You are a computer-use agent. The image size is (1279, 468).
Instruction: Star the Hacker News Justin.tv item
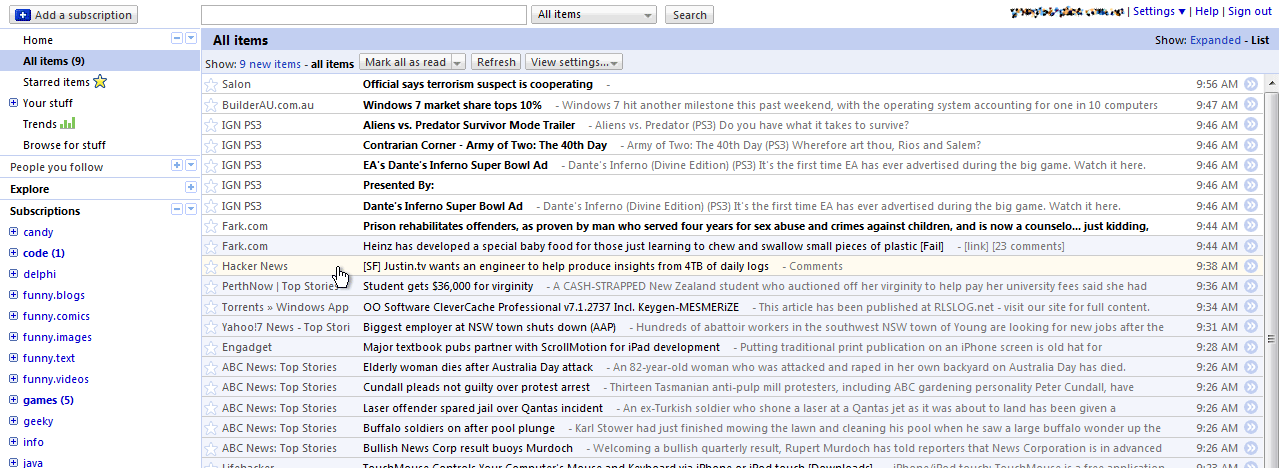pyautogui.click(x=211, y=266)
